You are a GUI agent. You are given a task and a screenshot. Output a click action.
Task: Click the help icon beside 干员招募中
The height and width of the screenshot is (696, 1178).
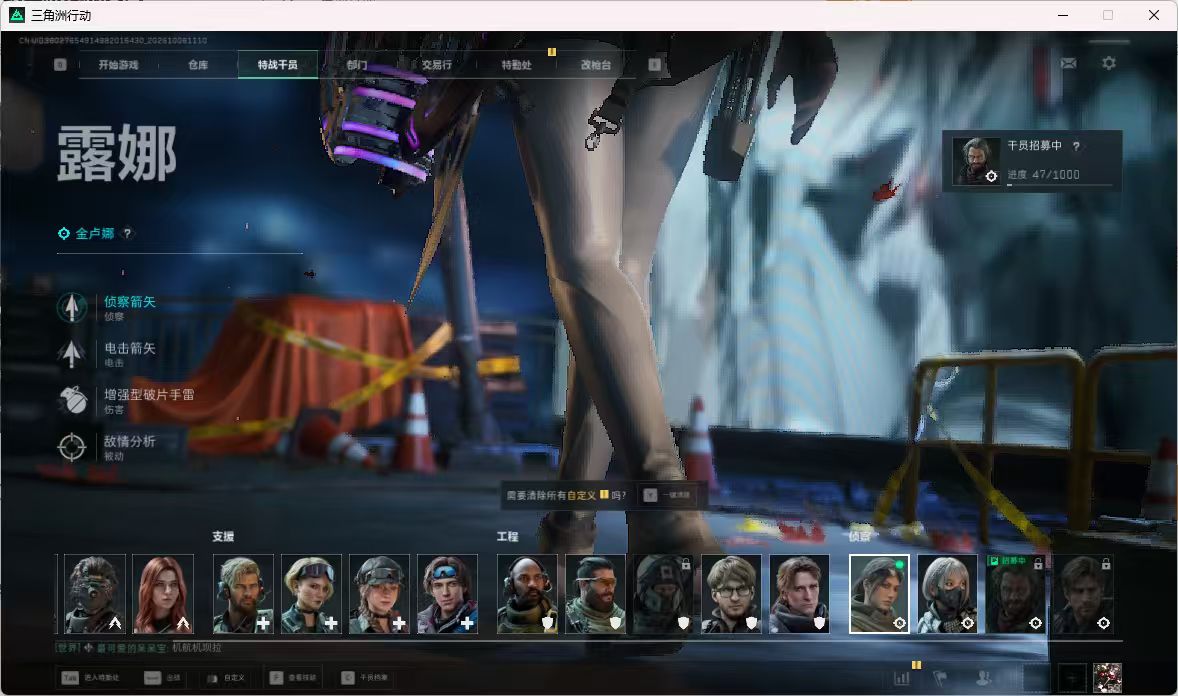click(1077, 146)
